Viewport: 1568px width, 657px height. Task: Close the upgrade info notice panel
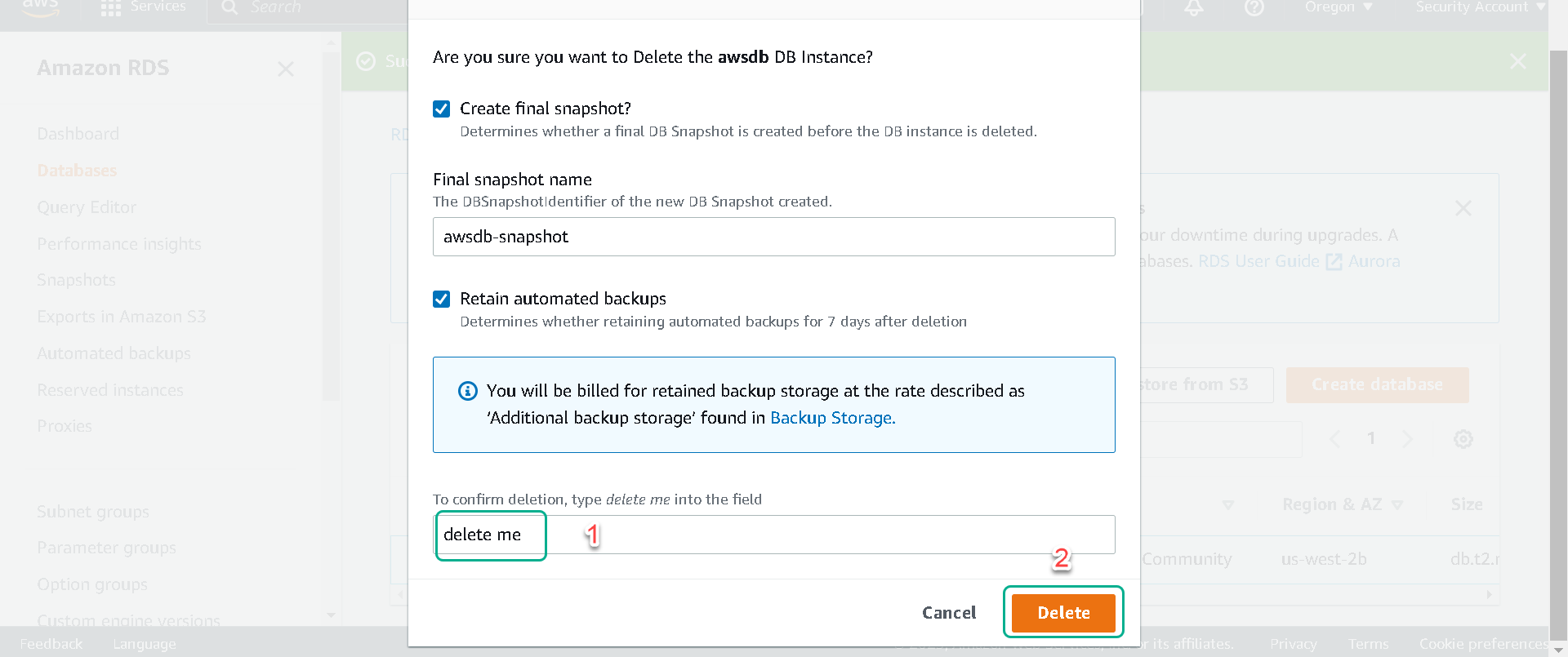click(1463, 208)
